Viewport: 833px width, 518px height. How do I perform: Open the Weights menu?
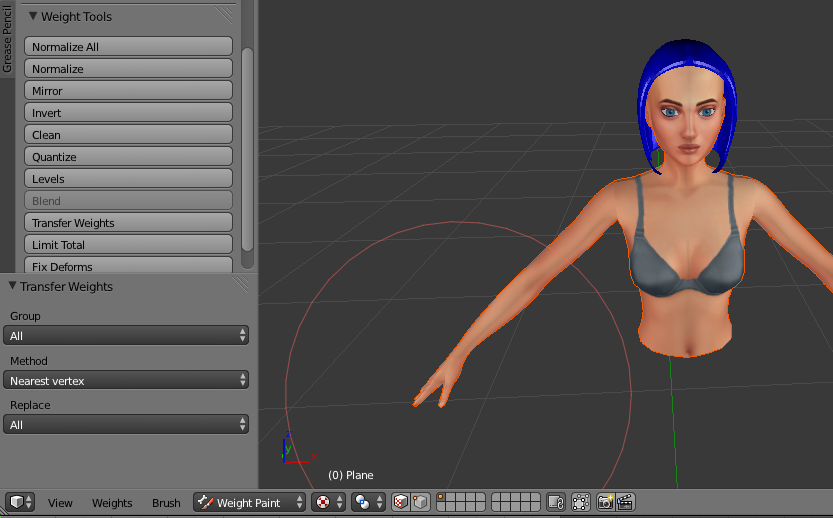coord(112,503)
